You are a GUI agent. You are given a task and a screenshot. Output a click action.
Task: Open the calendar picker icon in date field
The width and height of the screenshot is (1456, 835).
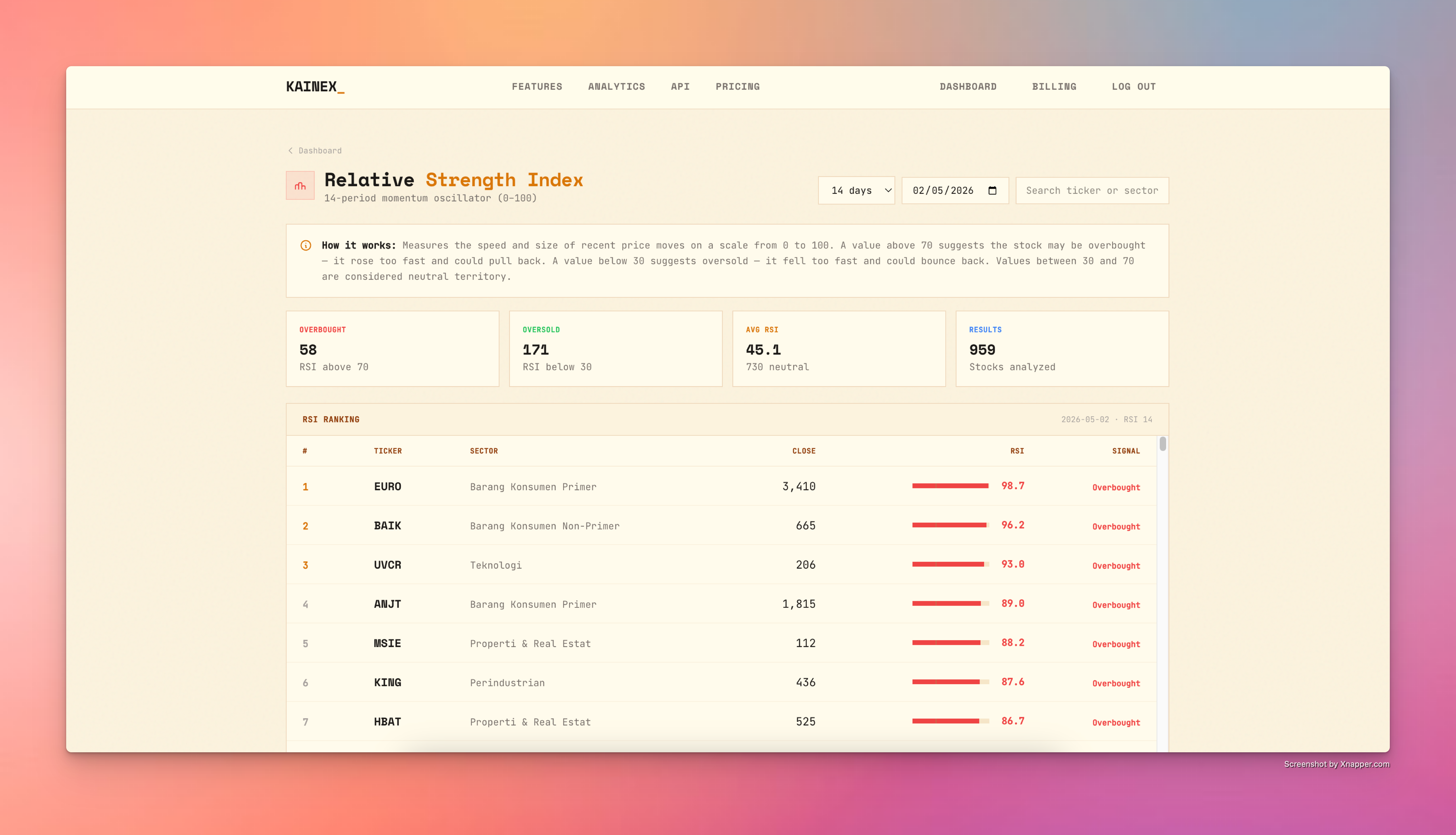point(993,191)
